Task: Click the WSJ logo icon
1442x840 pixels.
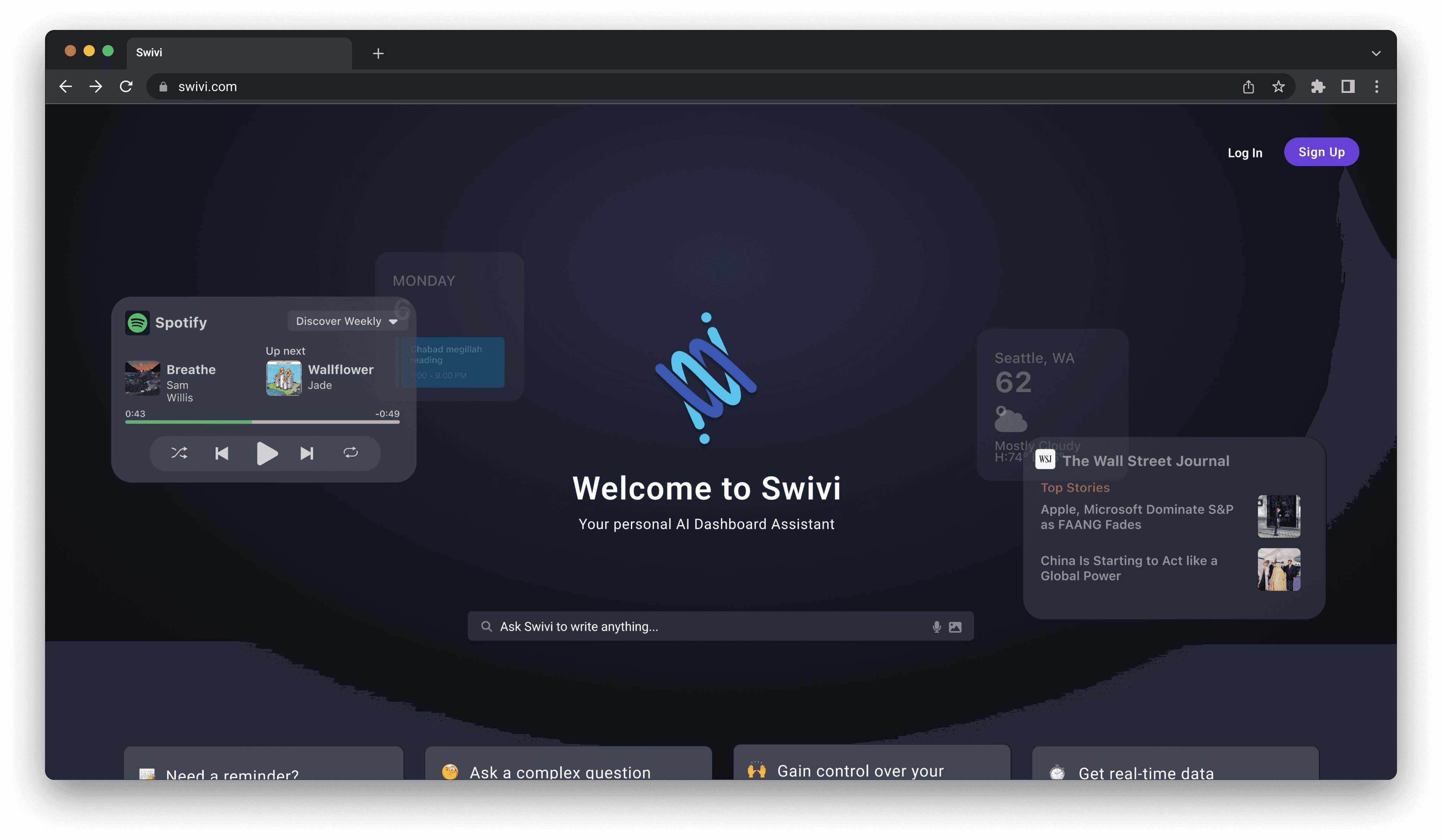Action: pyautogui.click(x=1045, y=459)
